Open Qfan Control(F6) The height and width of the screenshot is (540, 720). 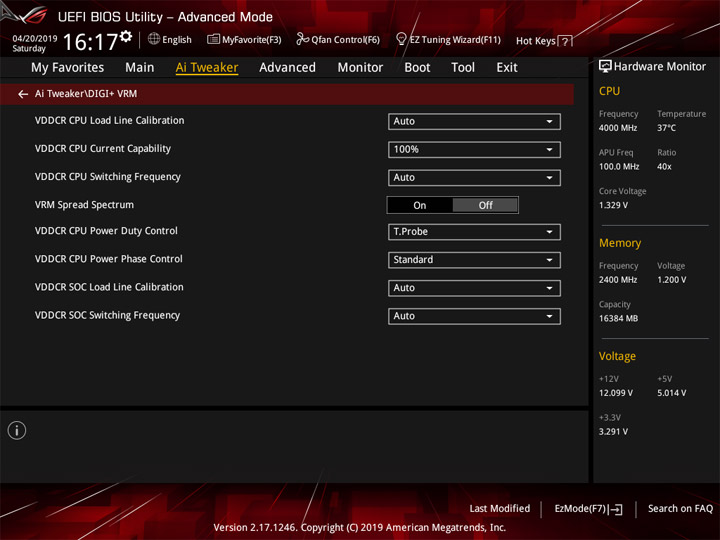(338, 39)
